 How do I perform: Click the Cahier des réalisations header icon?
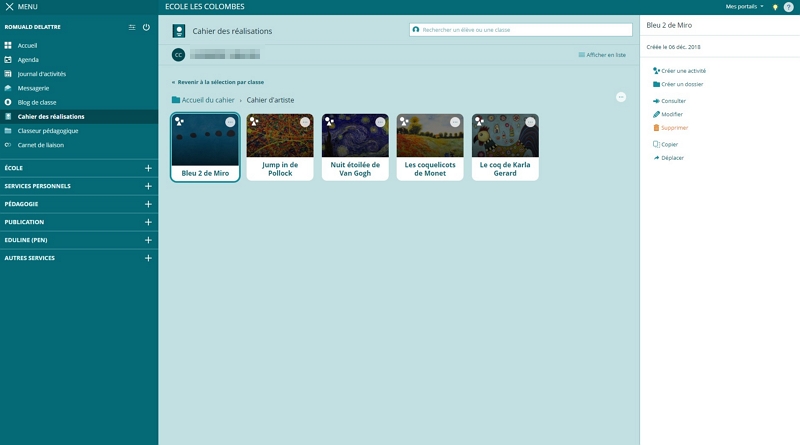(x=179, y=31)
